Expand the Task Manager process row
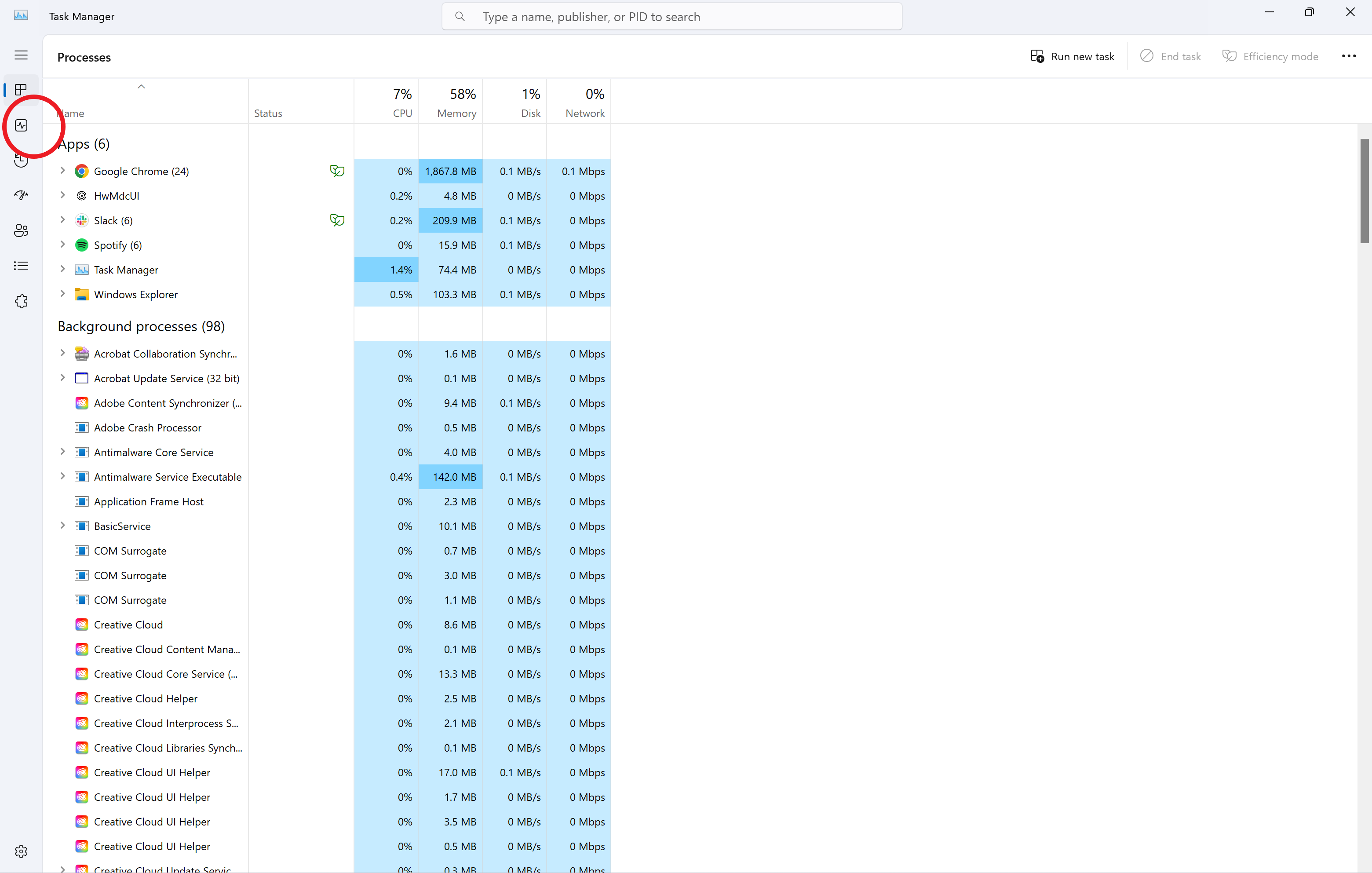1372x873 pixels. pyautogui.click(x=63, y=269)
